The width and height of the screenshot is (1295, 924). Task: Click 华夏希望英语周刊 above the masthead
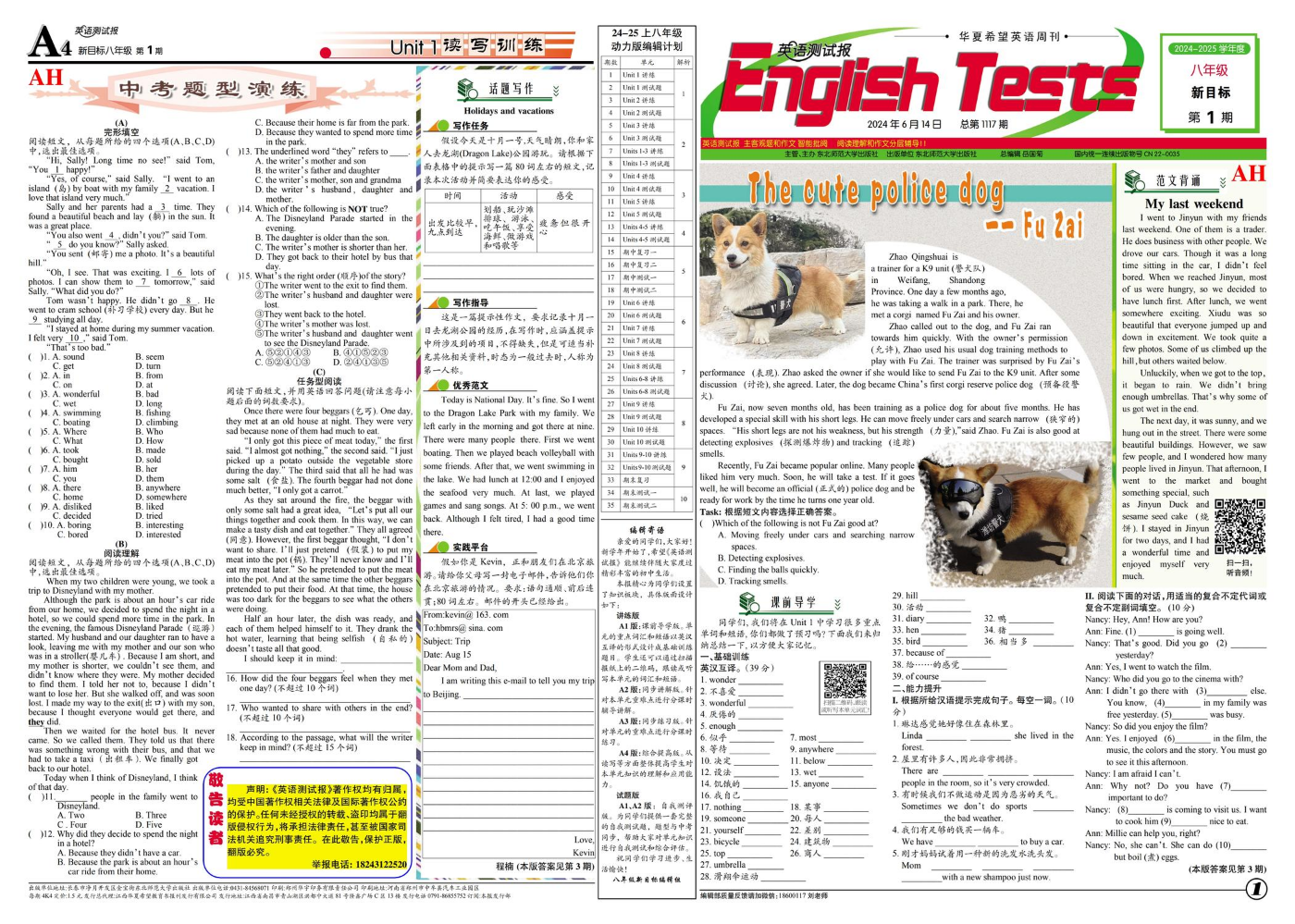coord(1009,37)
